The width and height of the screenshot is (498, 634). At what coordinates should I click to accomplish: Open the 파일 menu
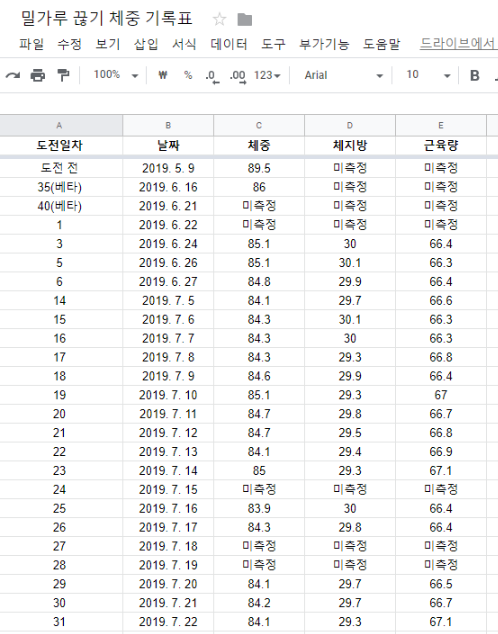click(32, 44)
